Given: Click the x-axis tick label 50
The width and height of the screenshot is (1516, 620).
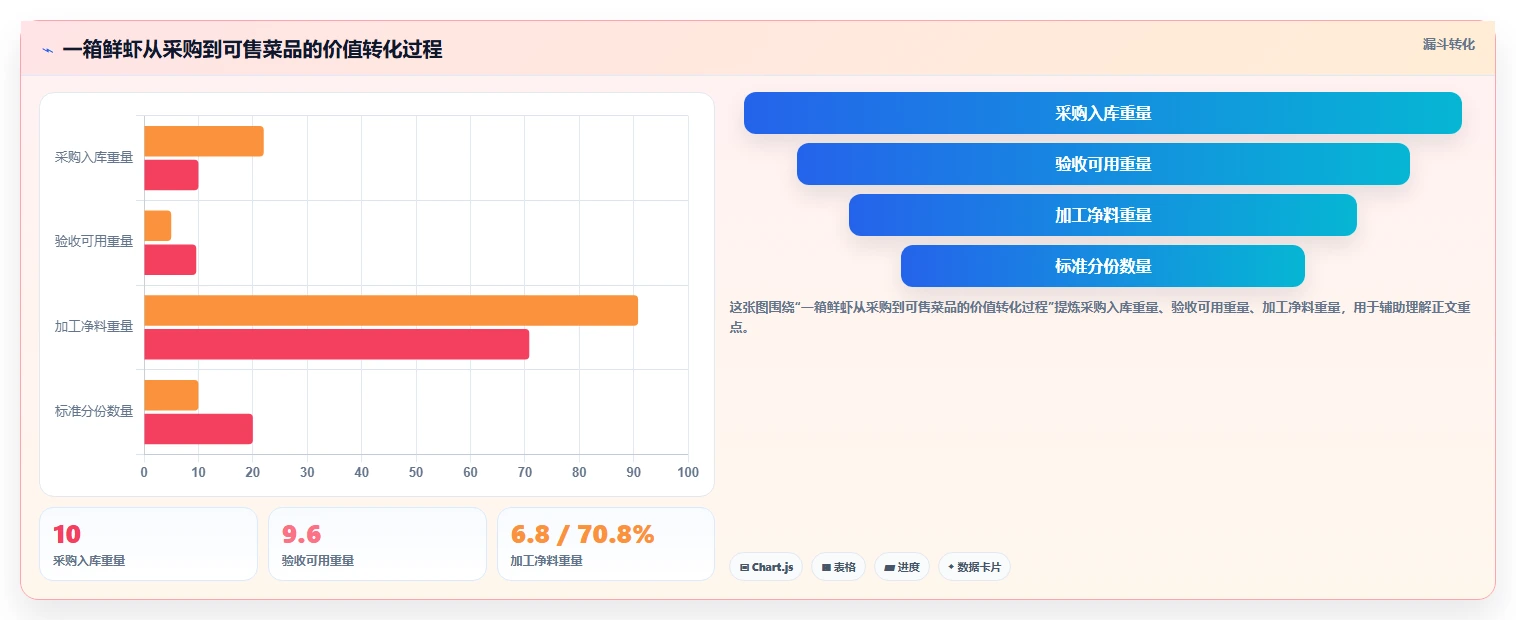Looking at the screenshot, I should (416, 472).
